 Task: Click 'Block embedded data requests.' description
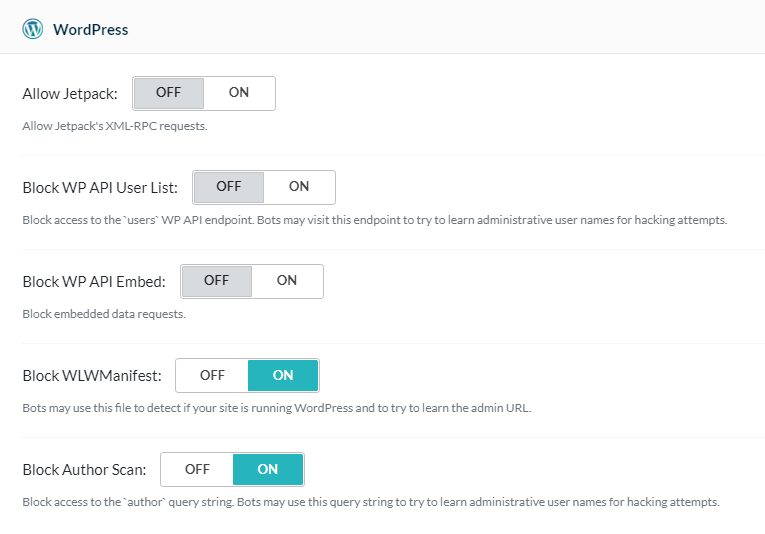104,314
